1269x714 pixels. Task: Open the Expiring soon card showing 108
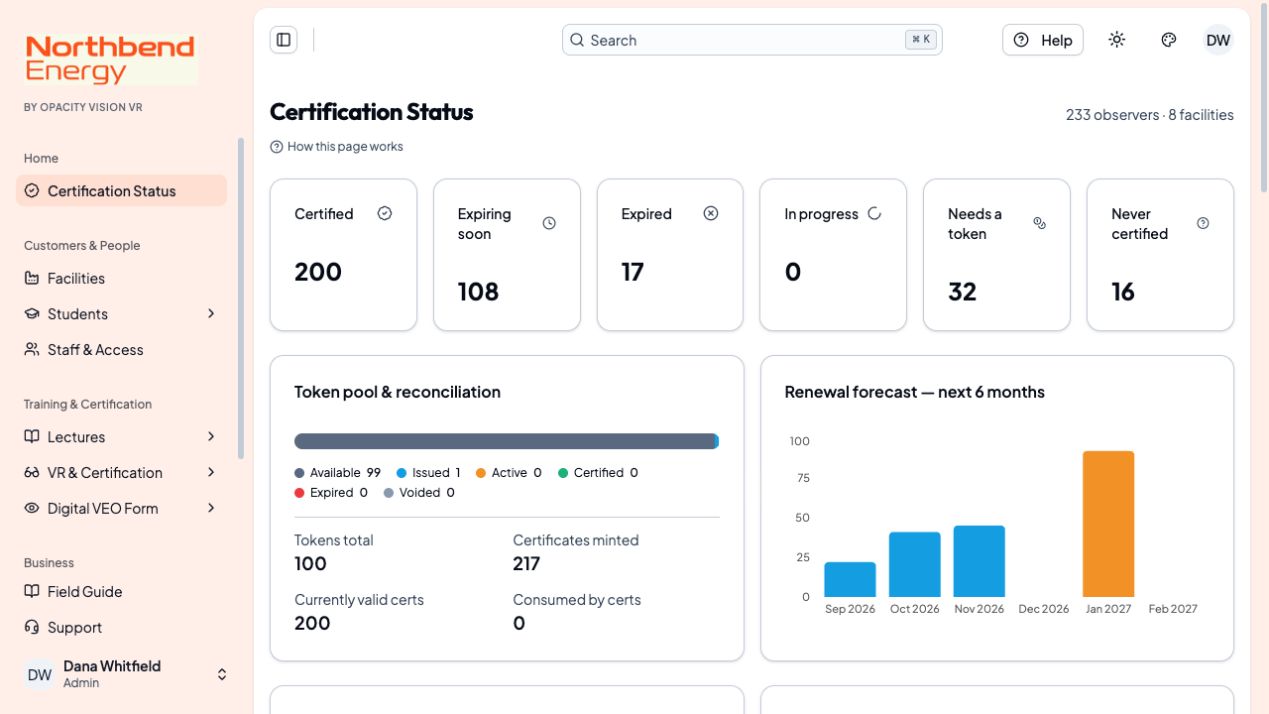(x=507, y=255)
